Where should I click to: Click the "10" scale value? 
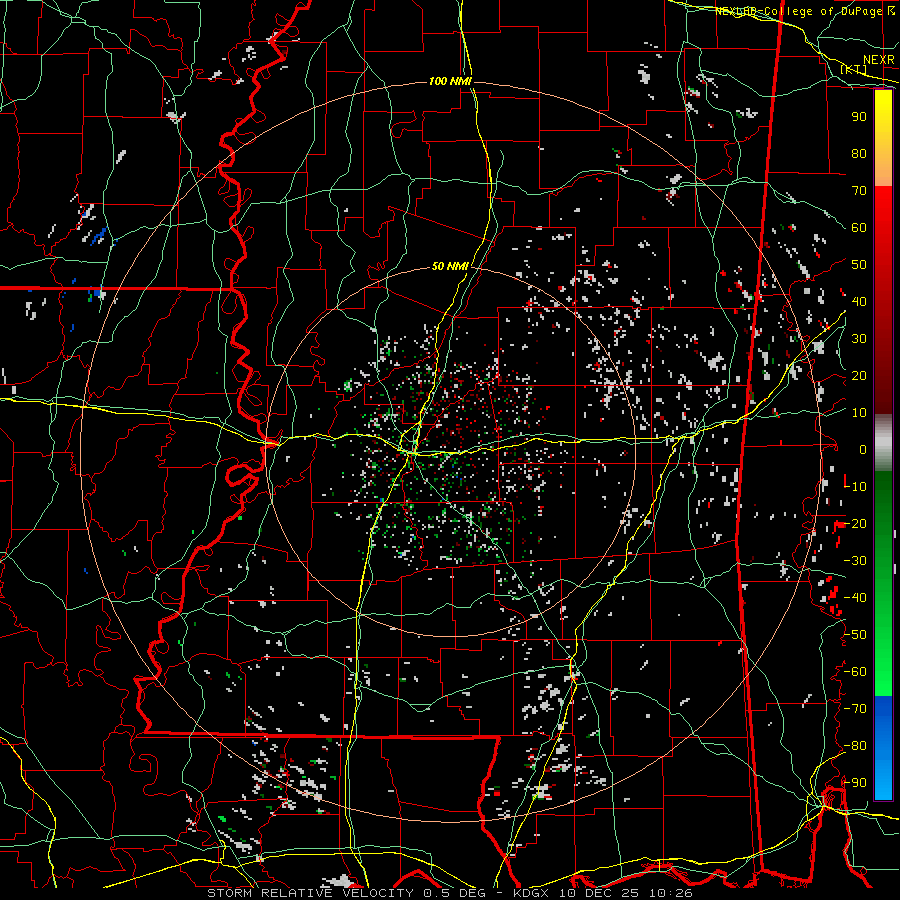tap(859, 413)
